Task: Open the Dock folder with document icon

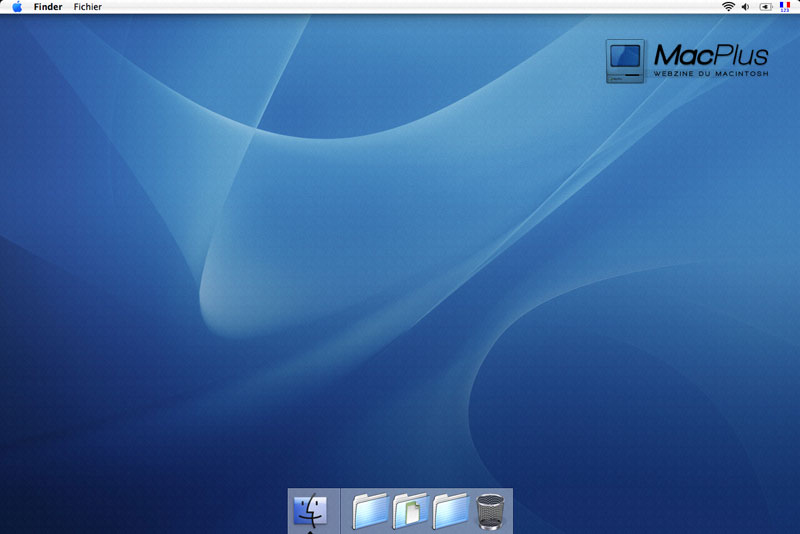Action: 410,511
